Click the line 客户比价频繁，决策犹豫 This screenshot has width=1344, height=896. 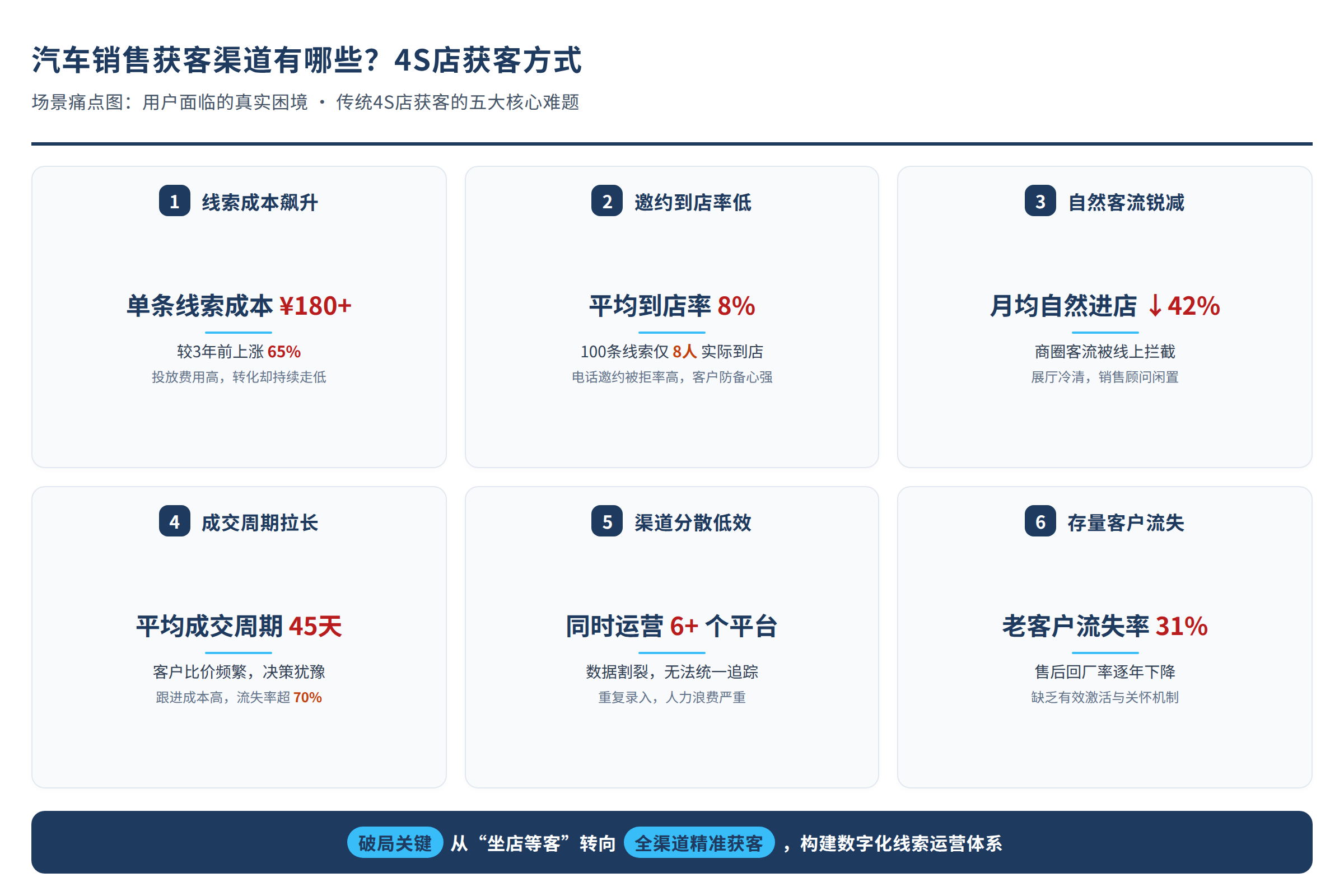point(239,671)
